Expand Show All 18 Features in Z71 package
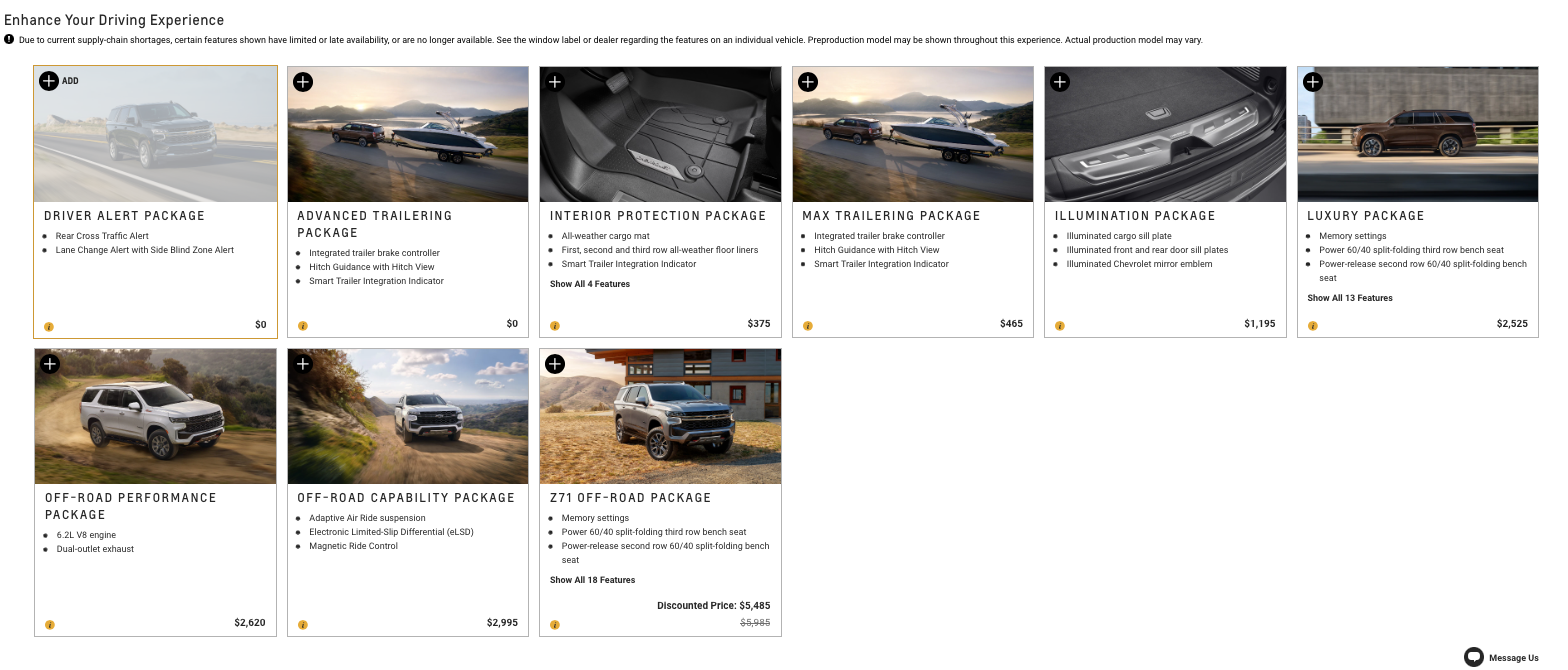The width and height of the screenshot is (1568, 670). 592,580
